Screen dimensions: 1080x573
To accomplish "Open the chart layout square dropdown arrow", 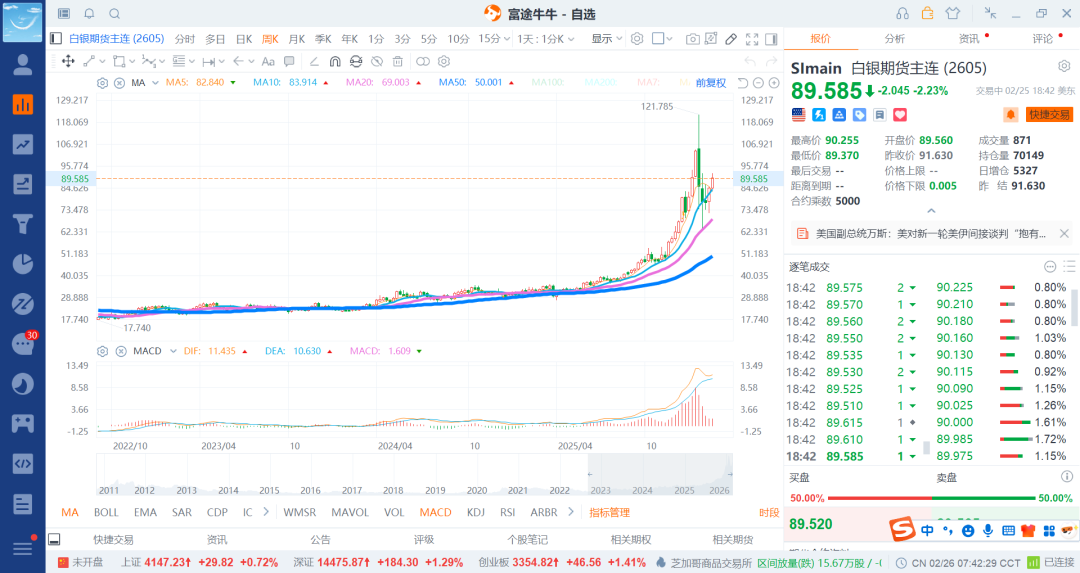I will 669,39.
